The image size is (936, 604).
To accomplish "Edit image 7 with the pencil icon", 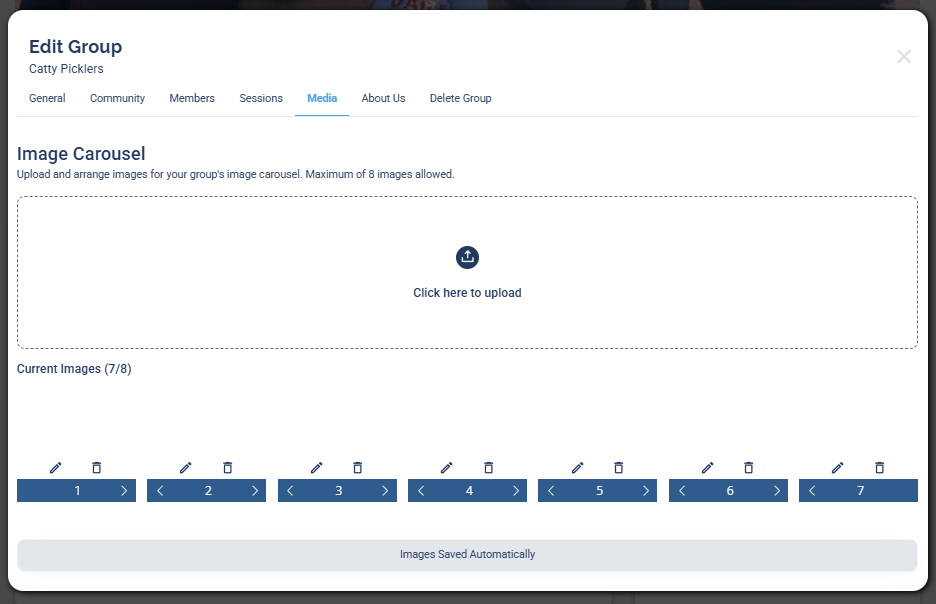I will (838, 468).
